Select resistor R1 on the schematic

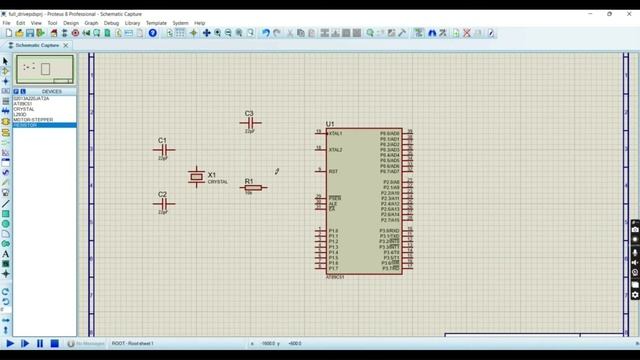(x=253, y=188)
